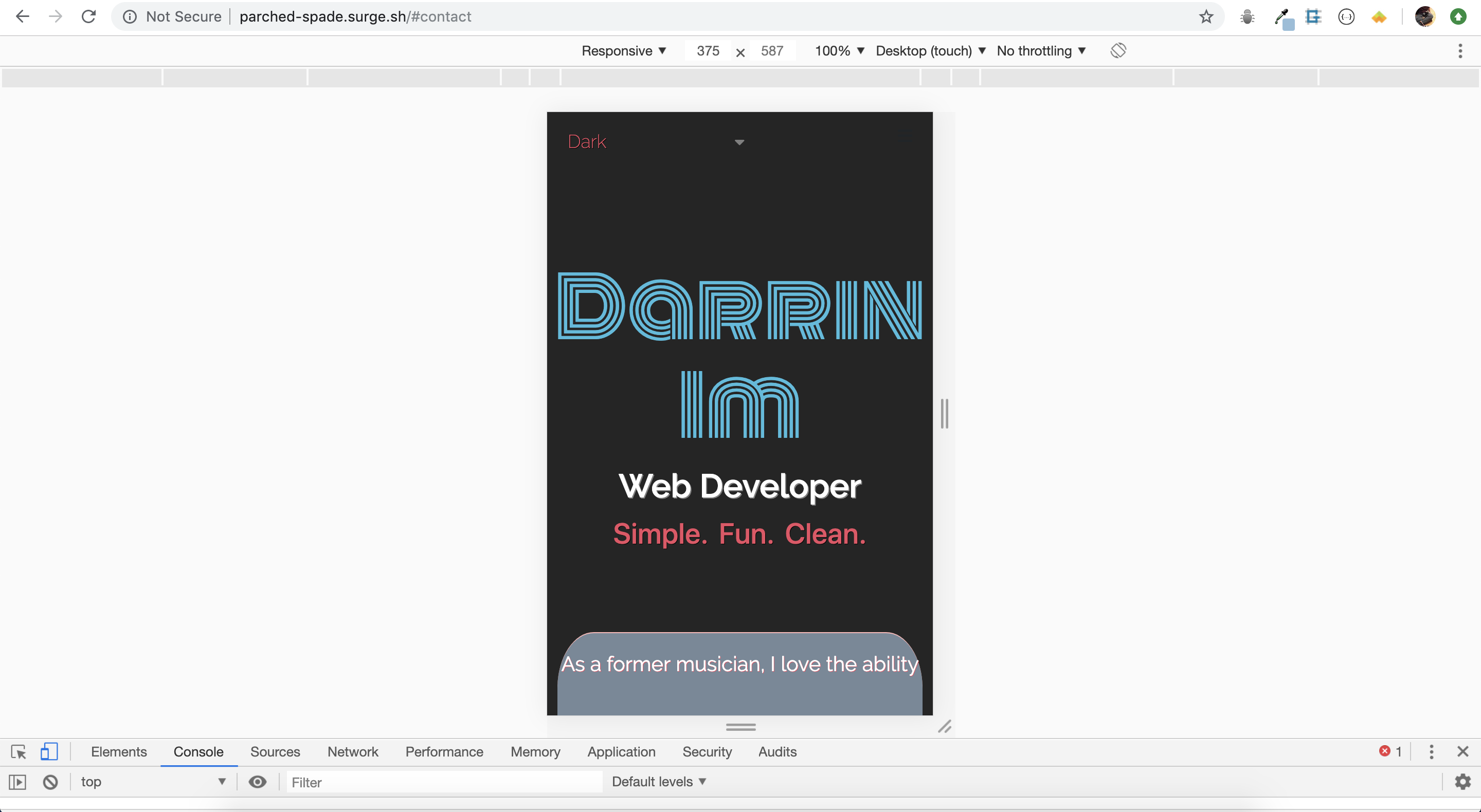Reload the current page
Screen dimensions: 1481x812
[89, 16]
